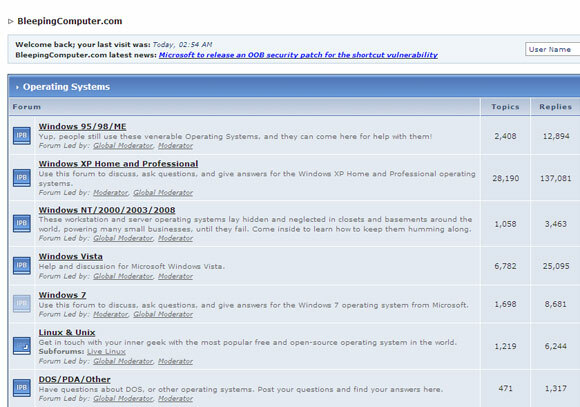580x407 pixels.
Task: Click the IPB icon beside Windows XP Home
Action: 22,178
